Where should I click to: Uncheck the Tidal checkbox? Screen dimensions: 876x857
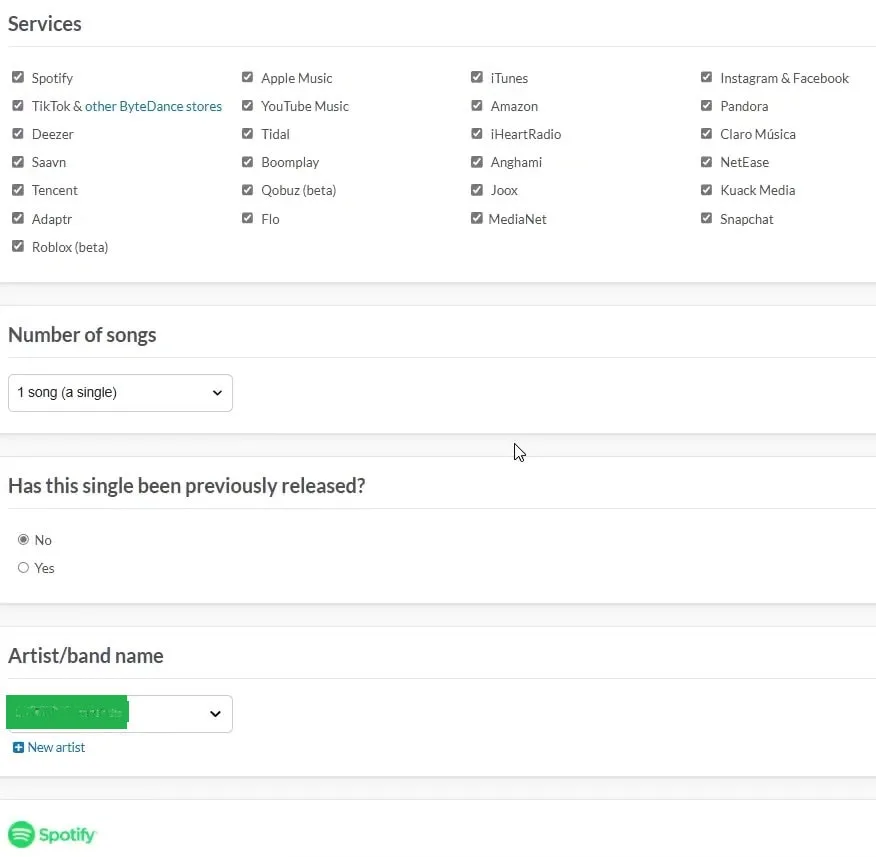coord(247,134)
